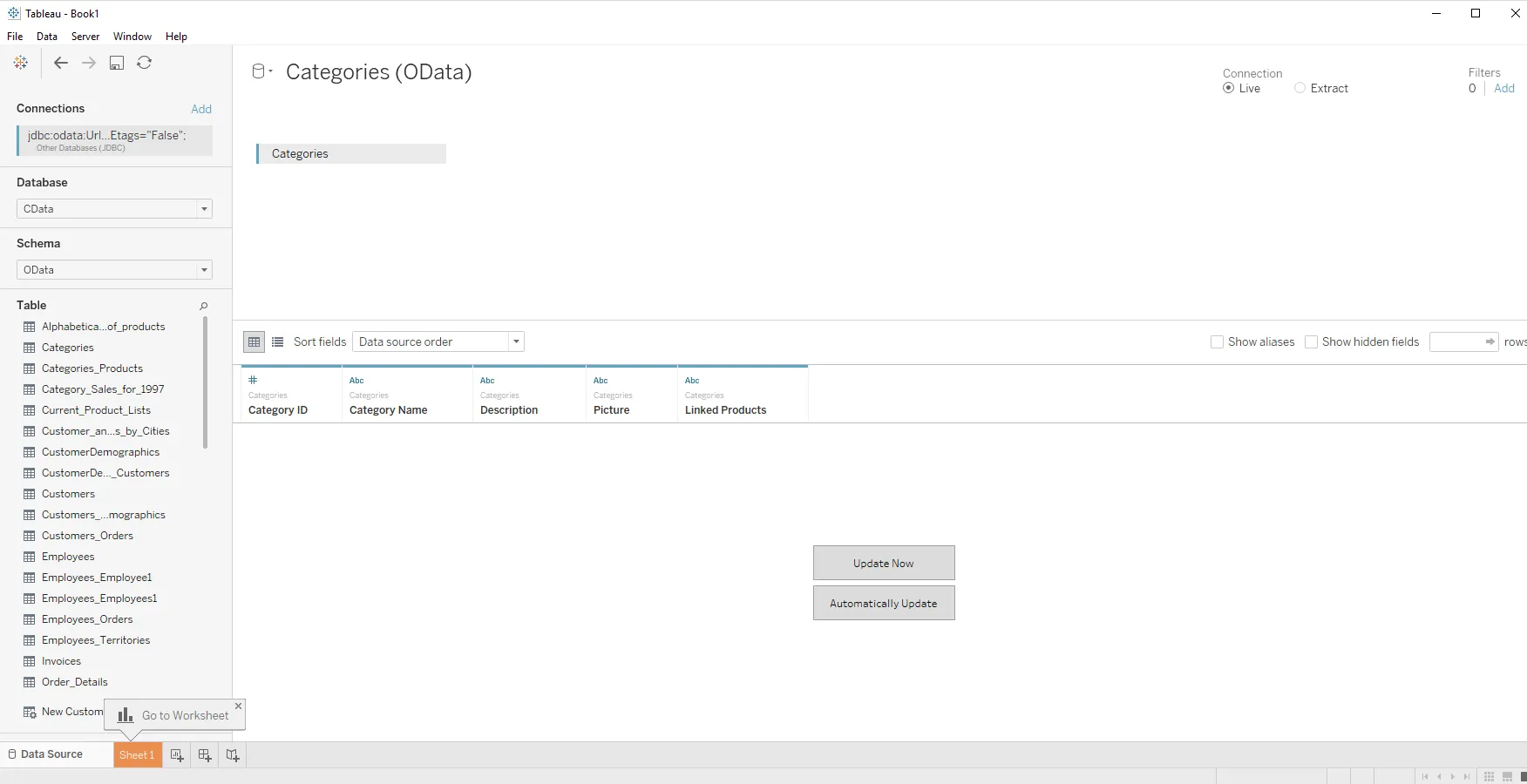Select the Customers table in the list

68,493
